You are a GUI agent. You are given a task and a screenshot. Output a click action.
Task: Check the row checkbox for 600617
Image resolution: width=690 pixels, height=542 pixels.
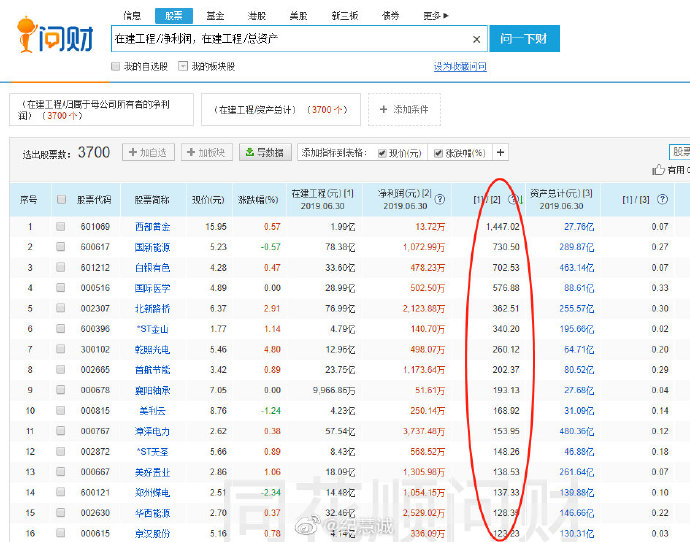61,247
